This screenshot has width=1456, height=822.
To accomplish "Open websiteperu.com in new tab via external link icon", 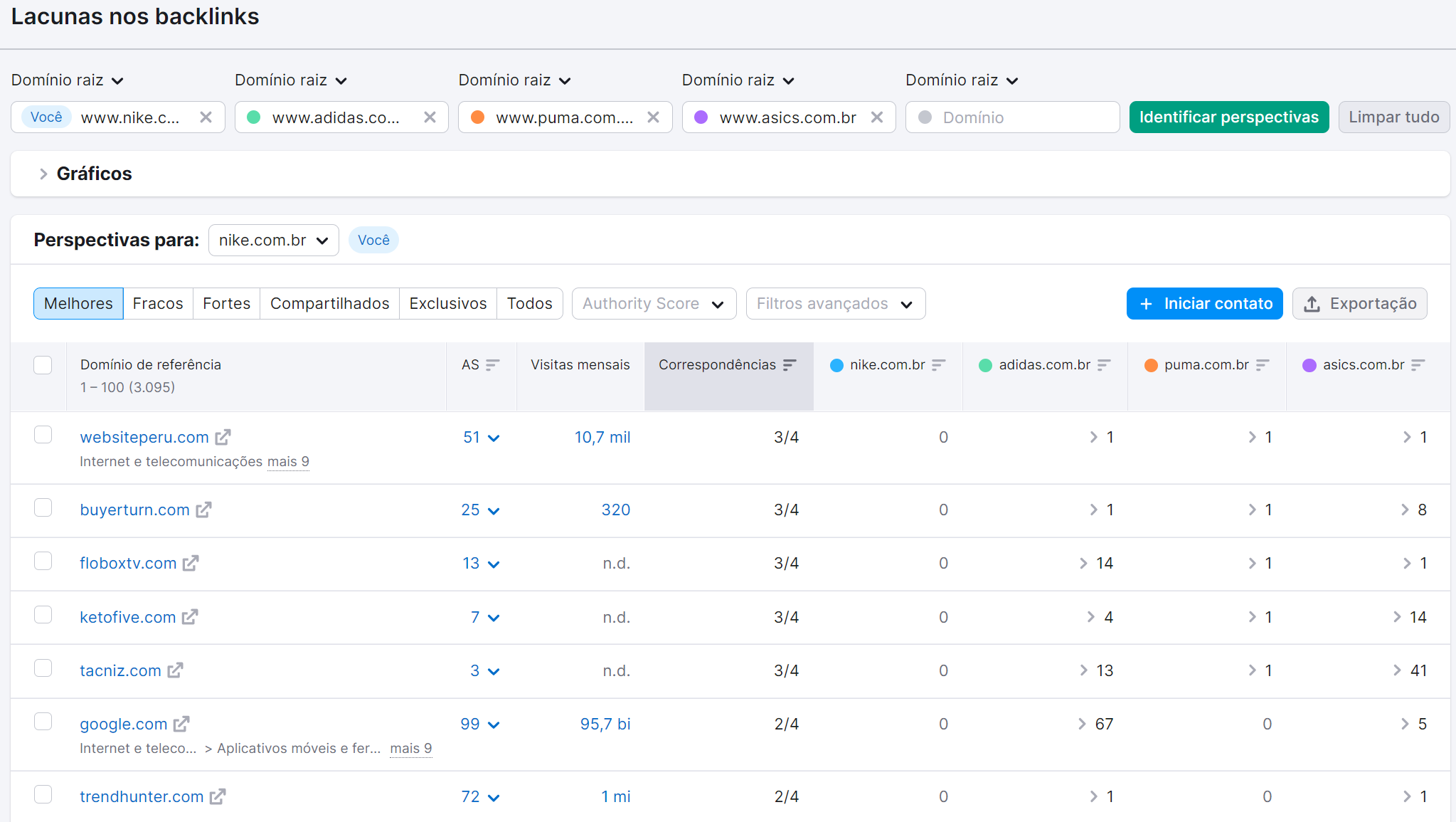I will 224,436.
